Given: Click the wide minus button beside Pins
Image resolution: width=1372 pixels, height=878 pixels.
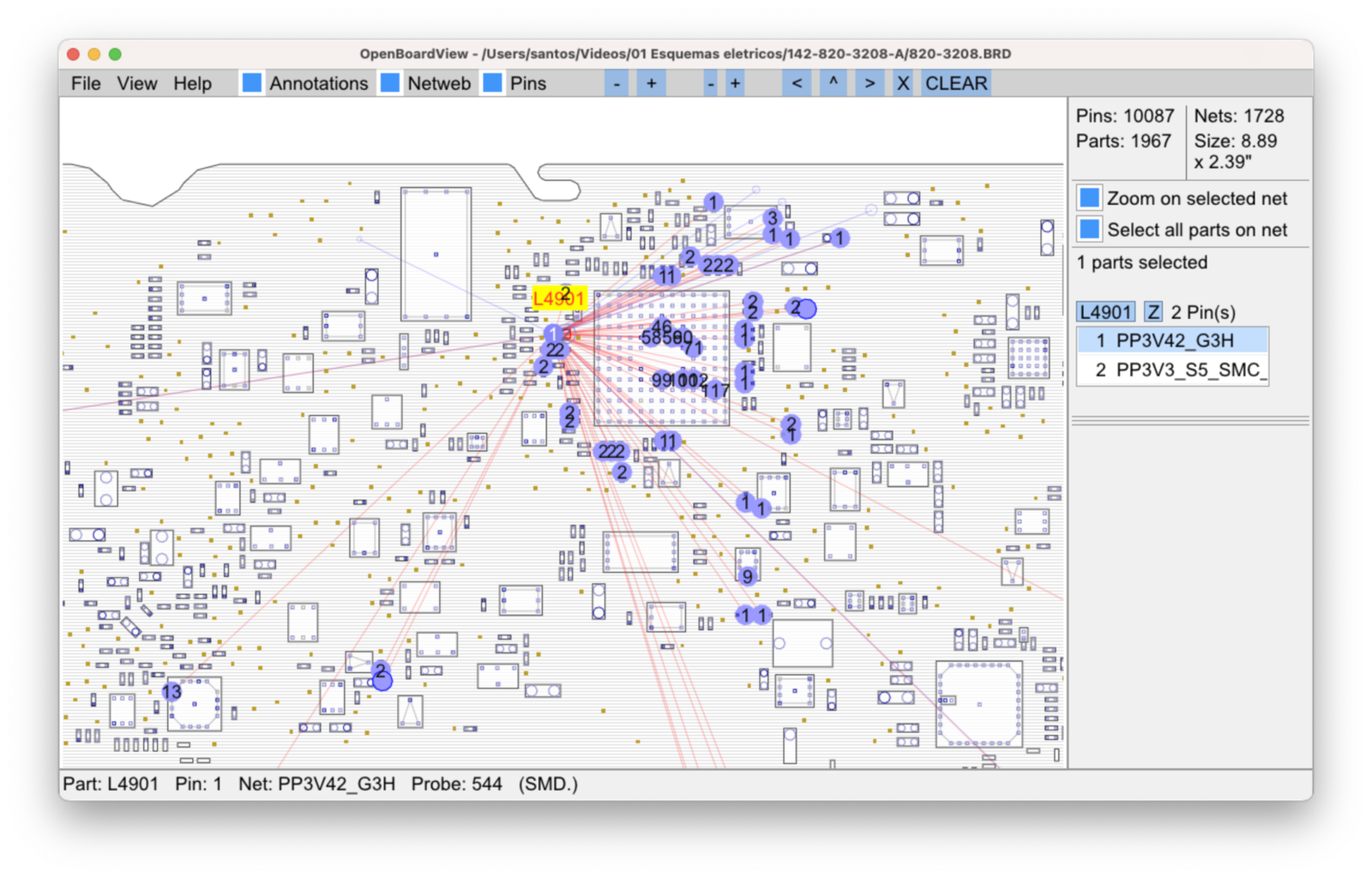Looking at the screenshot, I should click(617, 83).
